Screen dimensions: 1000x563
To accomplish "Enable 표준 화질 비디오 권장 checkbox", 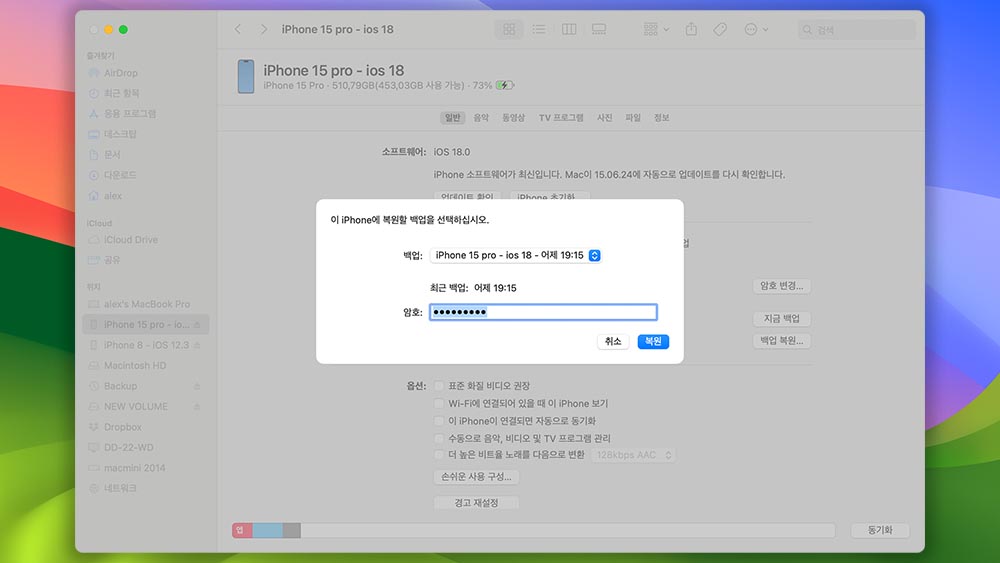I will pos(439,386).
